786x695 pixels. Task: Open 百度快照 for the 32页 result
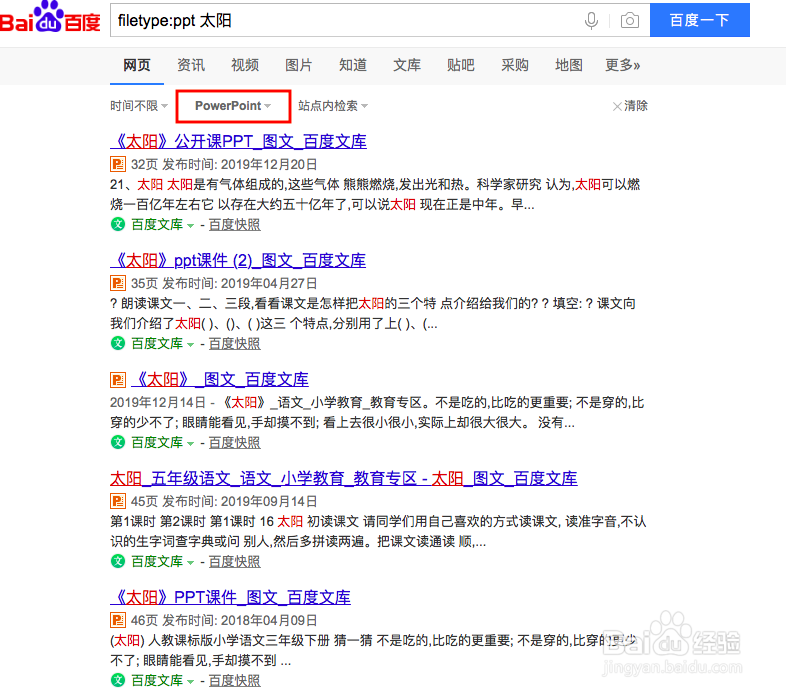coord(235,225)
